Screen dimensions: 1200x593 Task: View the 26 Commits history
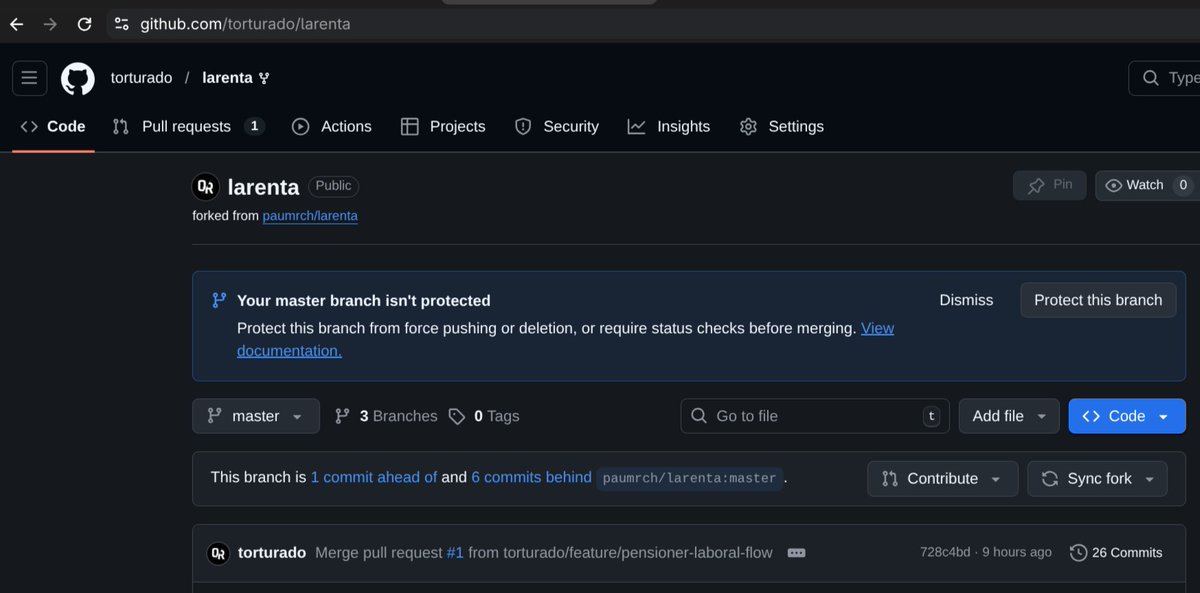[x=1116, y=553]
